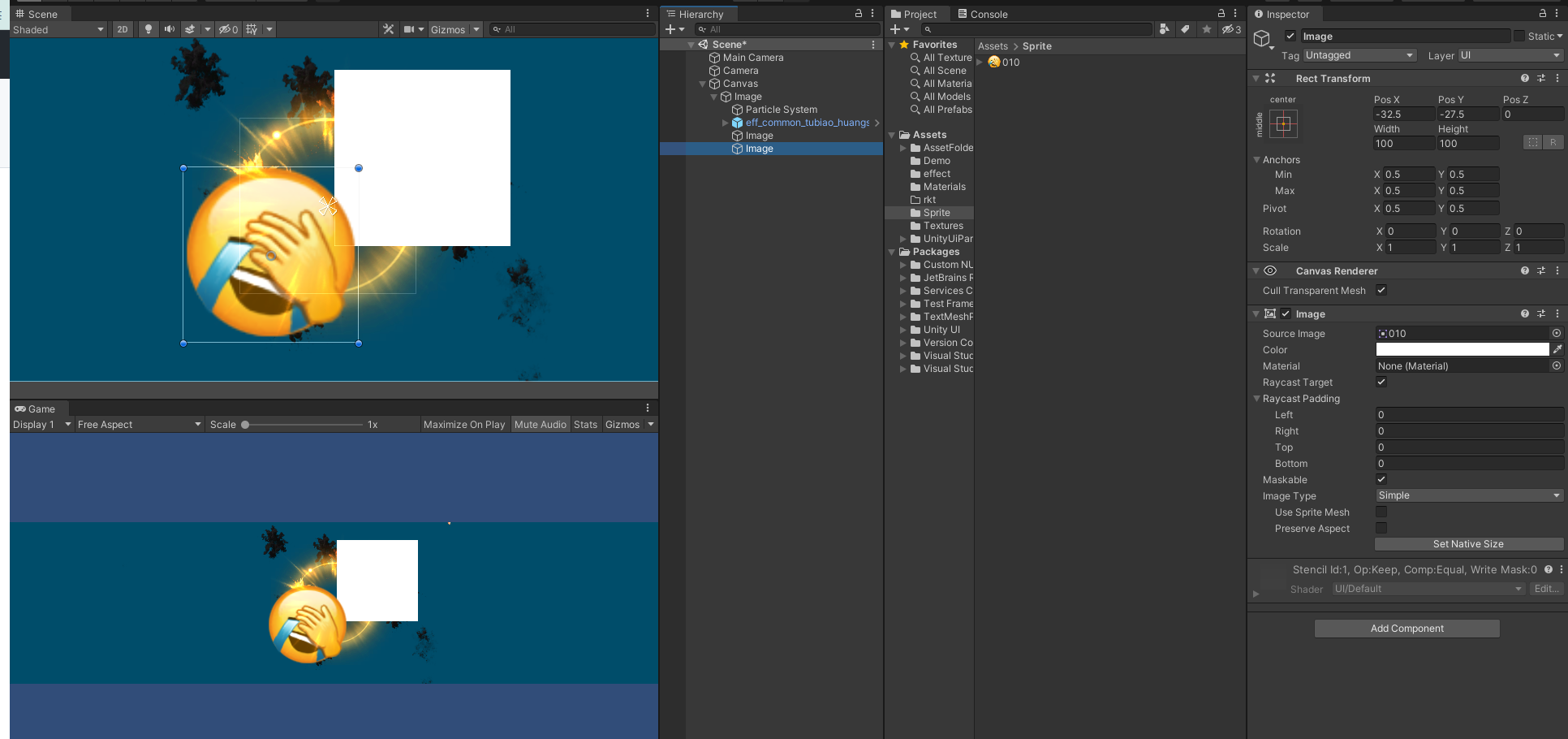Toggle Stats button in Game view
1568x739 pixels.
click(585, 425)
